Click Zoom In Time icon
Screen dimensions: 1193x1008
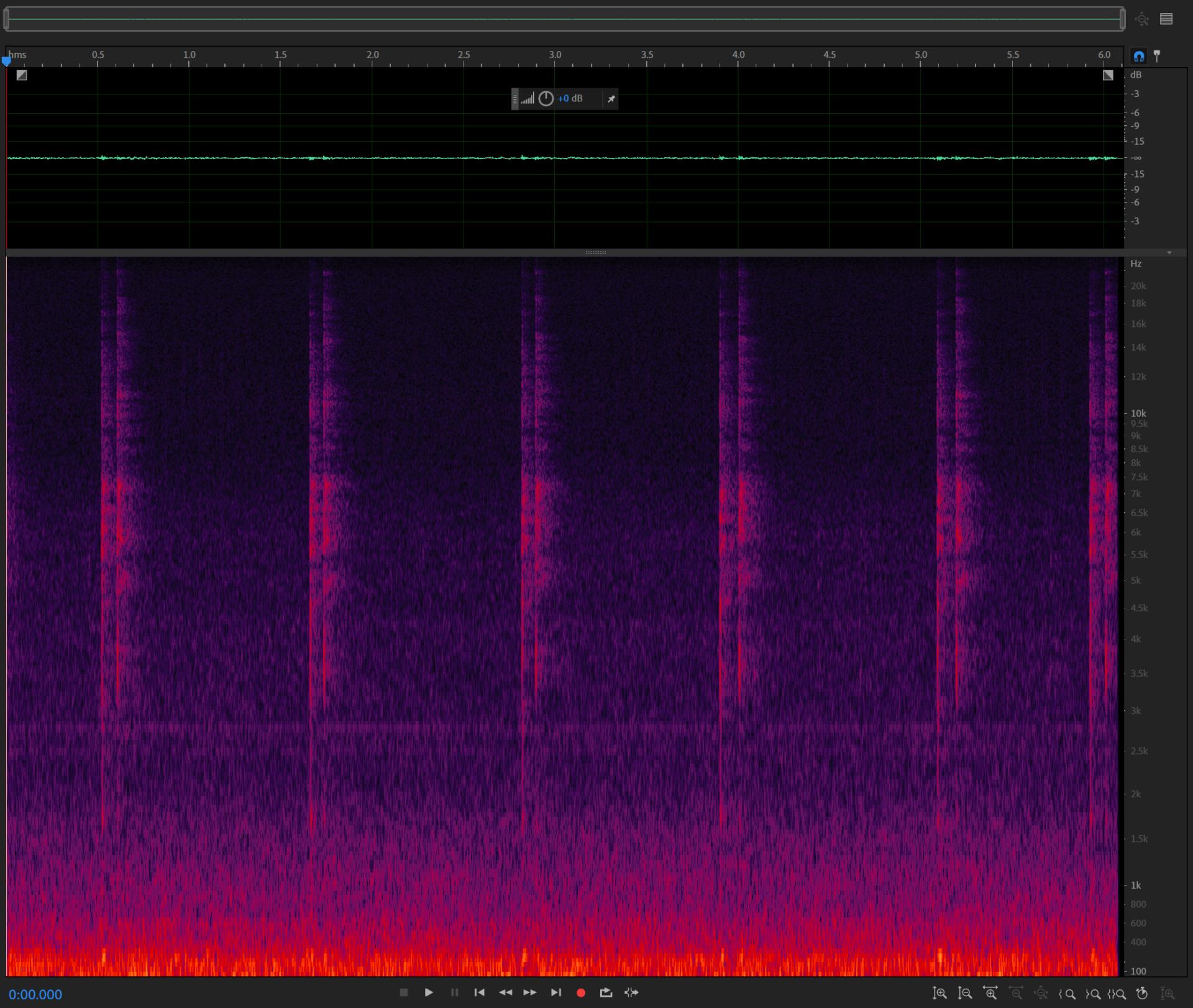pyautogui.click(x=990, y=993)
